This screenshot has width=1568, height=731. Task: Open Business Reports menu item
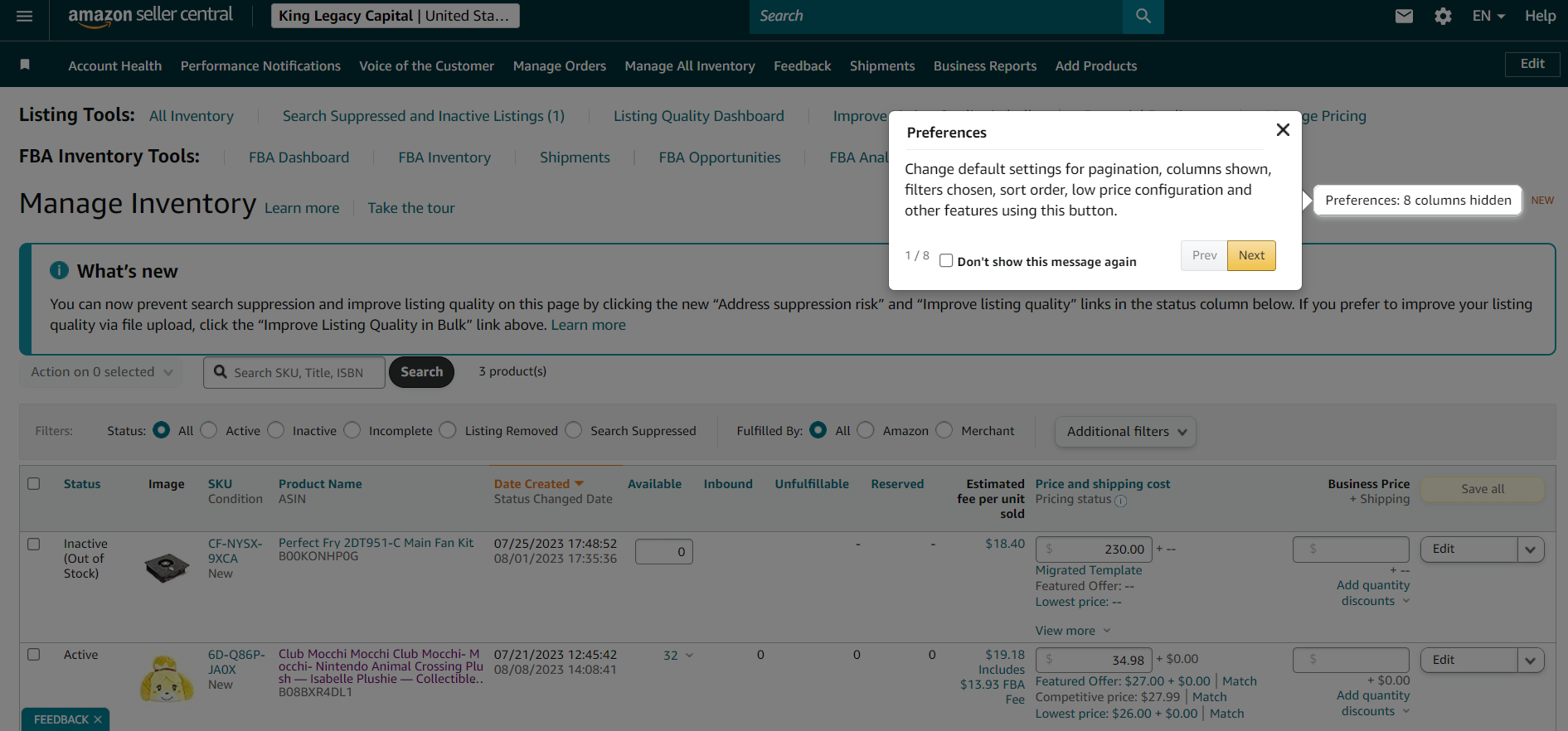[x=985, y=65]
